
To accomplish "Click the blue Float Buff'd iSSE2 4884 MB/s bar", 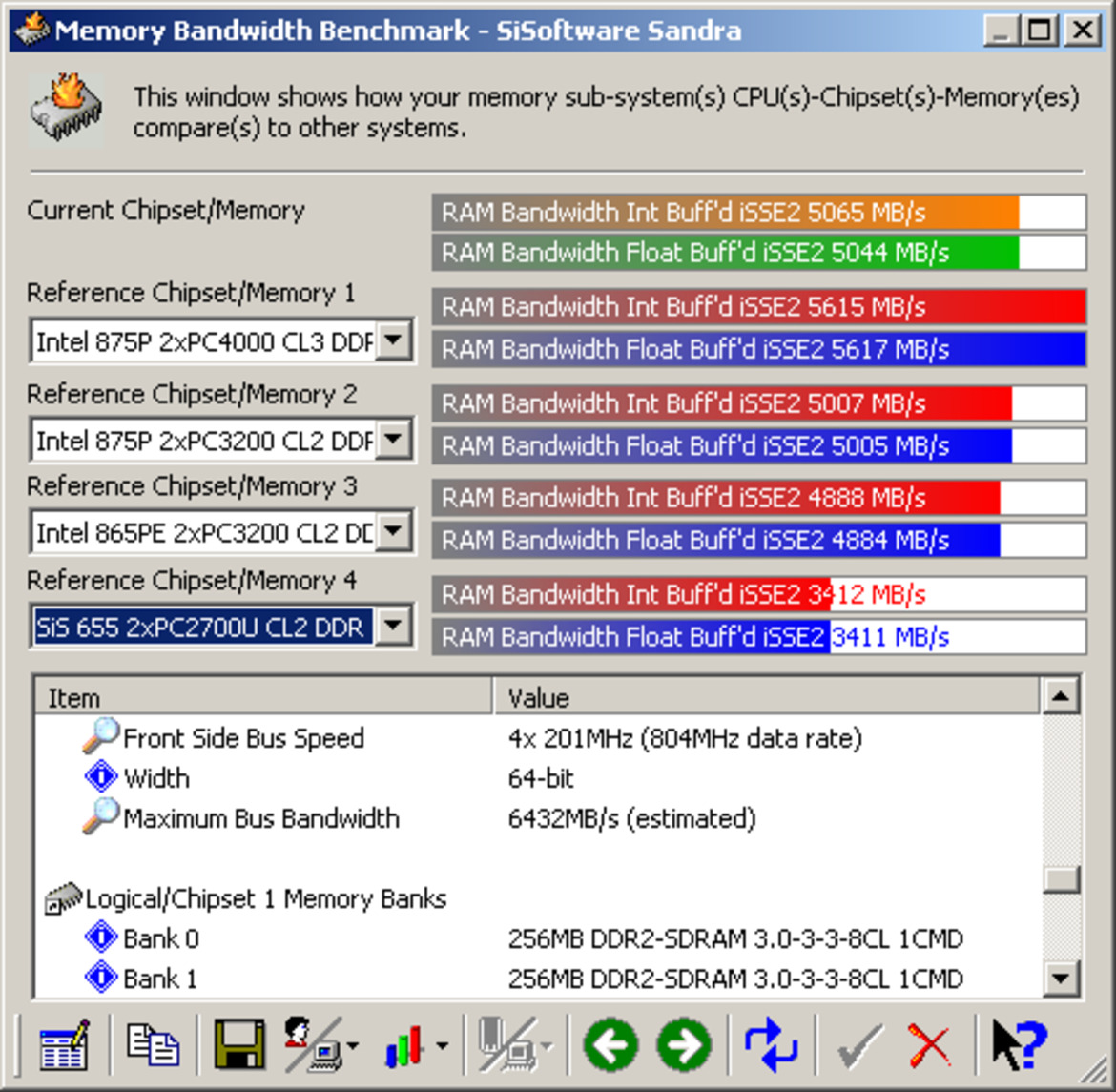I will coord(758,541).
